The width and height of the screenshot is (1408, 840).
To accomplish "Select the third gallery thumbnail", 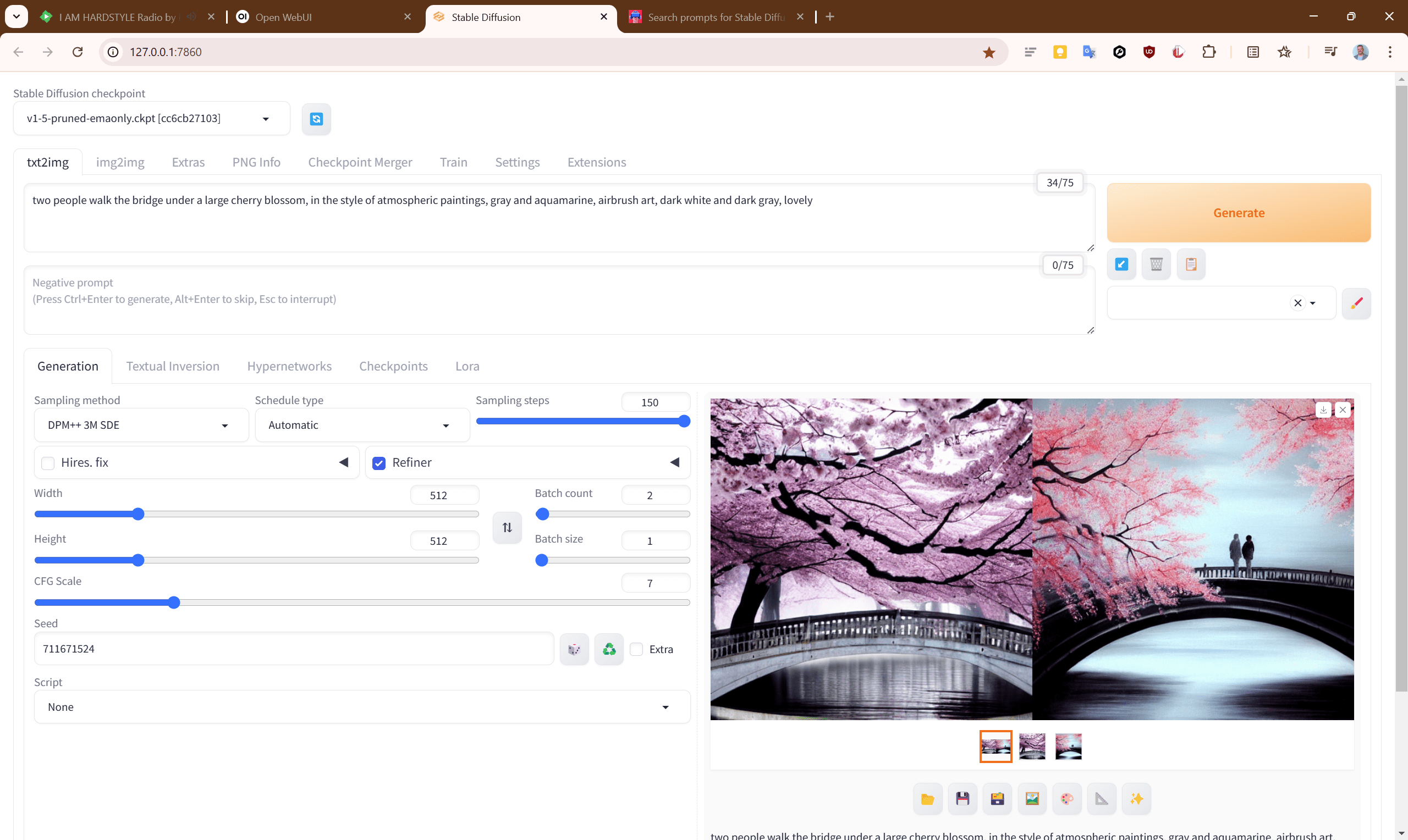I will 1068,746.
